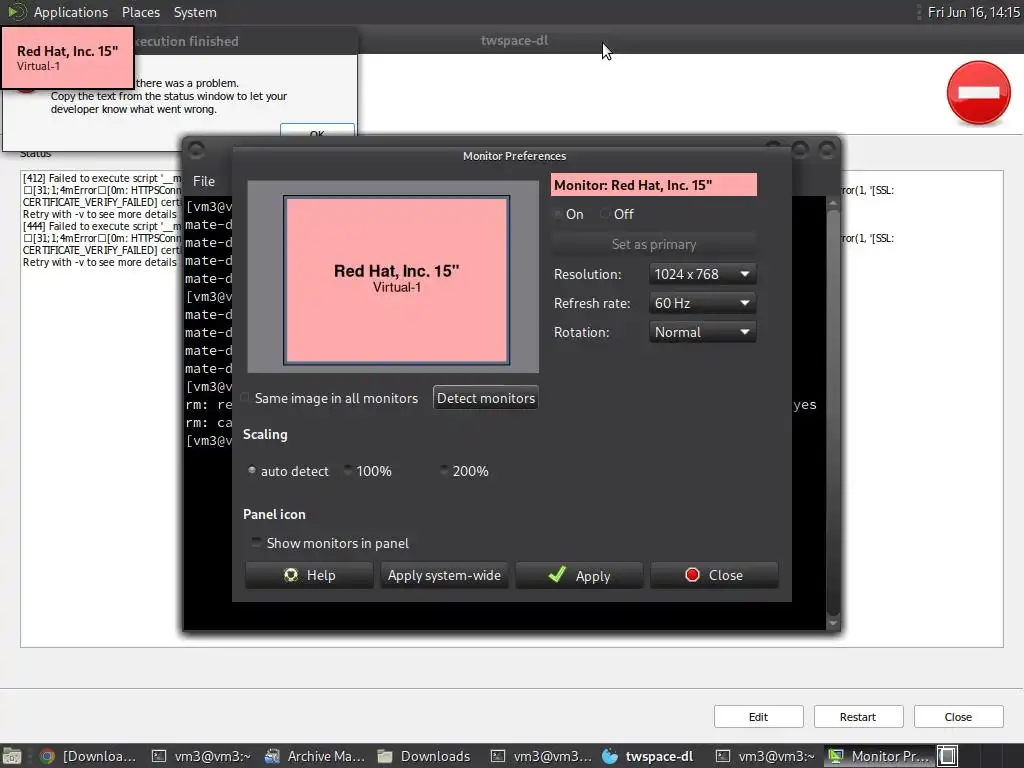1024x768 pixels.
Task: Click the Apply system-wide button
Action: click(444, 575)
